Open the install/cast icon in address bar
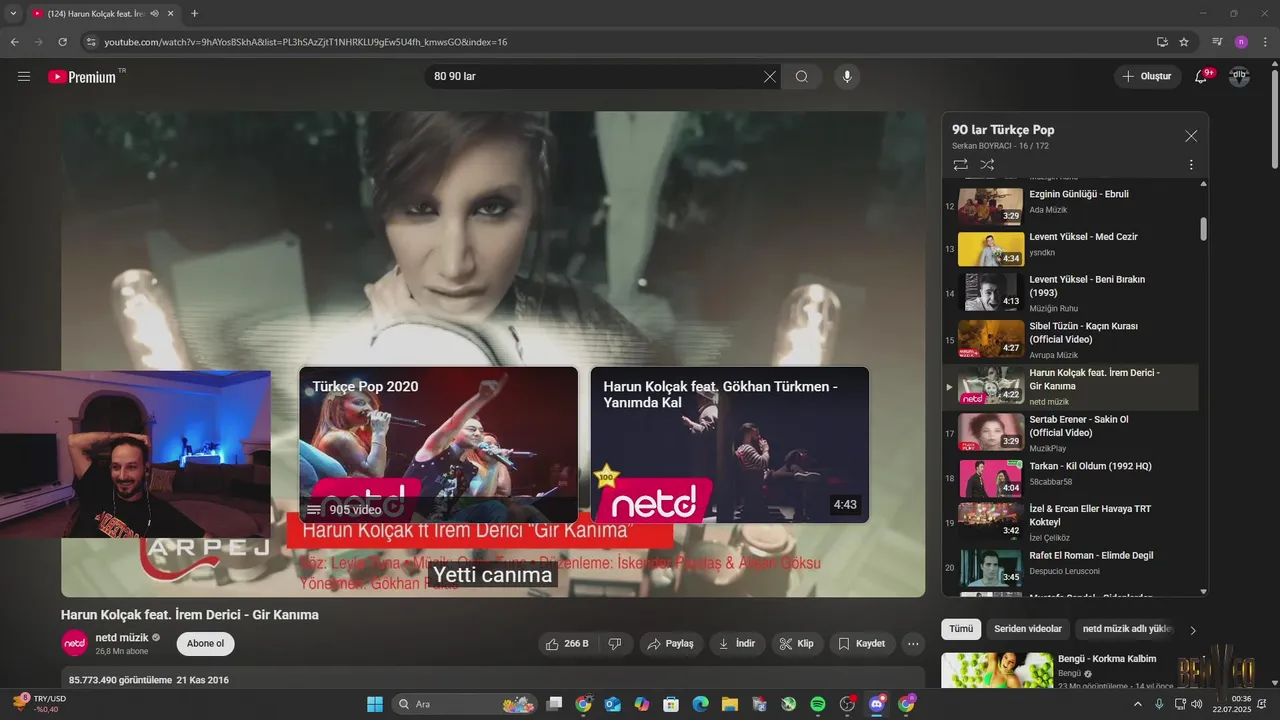 1162,42
